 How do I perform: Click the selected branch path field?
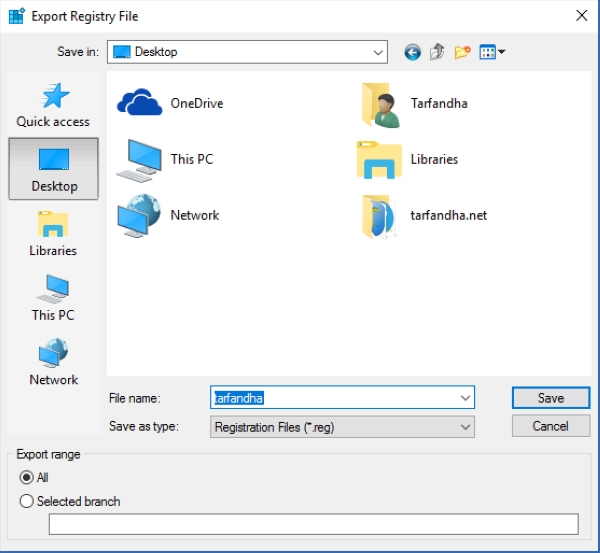click(313, 524)
